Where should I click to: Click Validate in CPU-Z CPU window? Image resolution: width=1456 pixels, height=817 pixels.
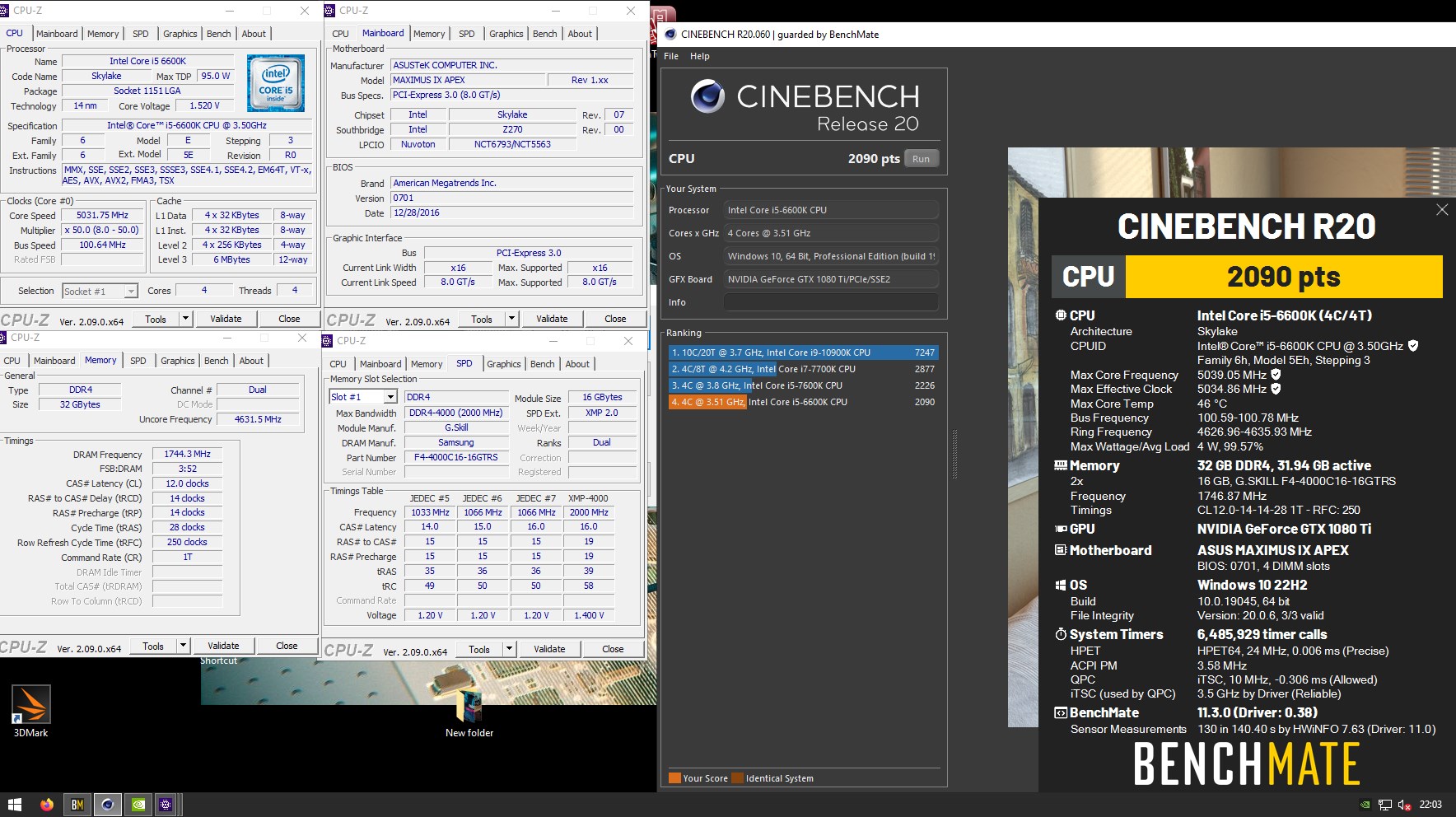226,319
